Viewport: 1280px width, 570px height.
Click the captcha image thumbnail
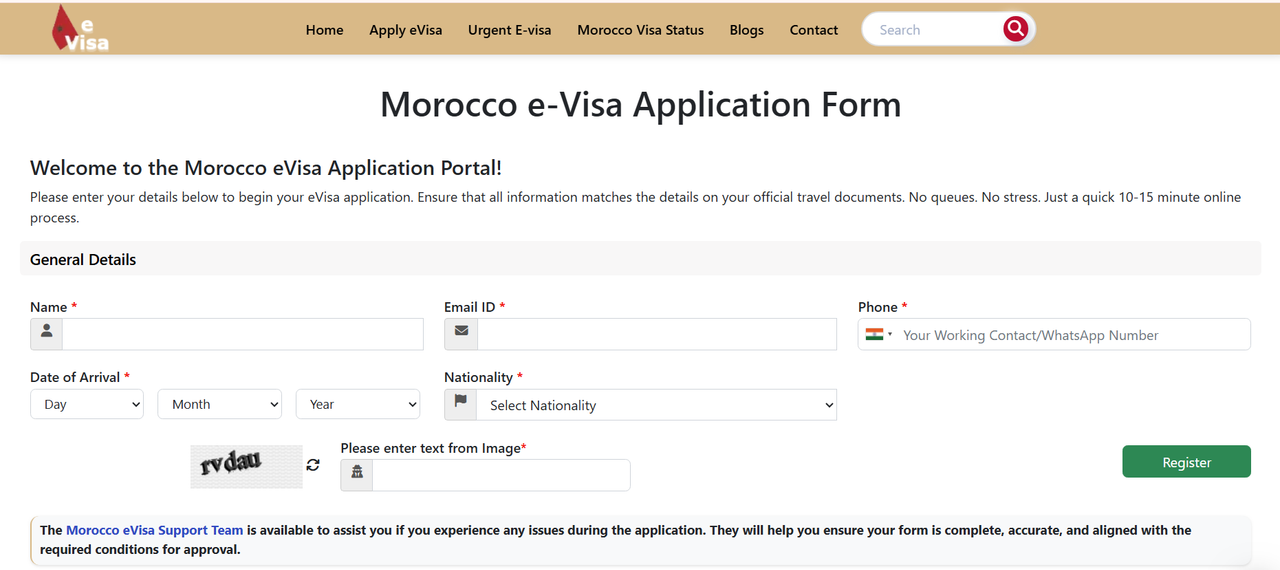[x=246, y=466]
